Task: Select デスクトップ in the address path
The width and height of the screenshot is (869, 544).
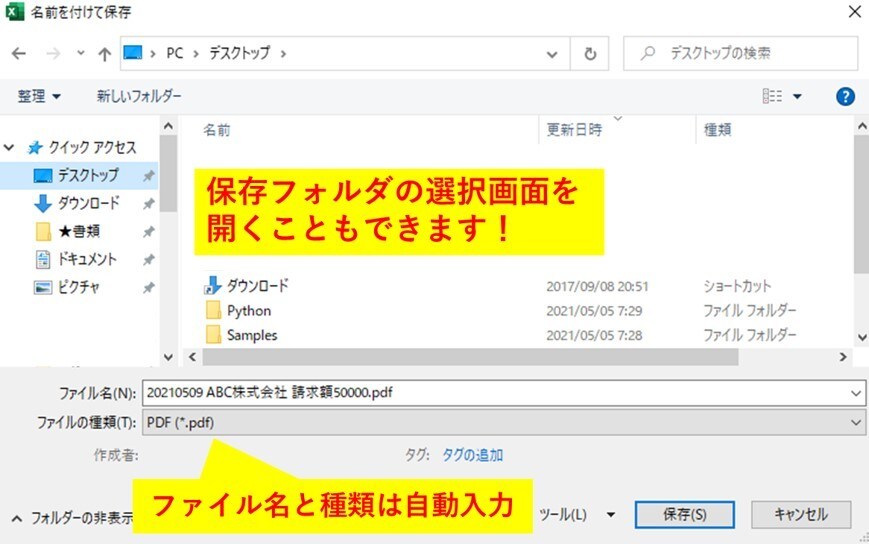Action: tap(239, 53)
